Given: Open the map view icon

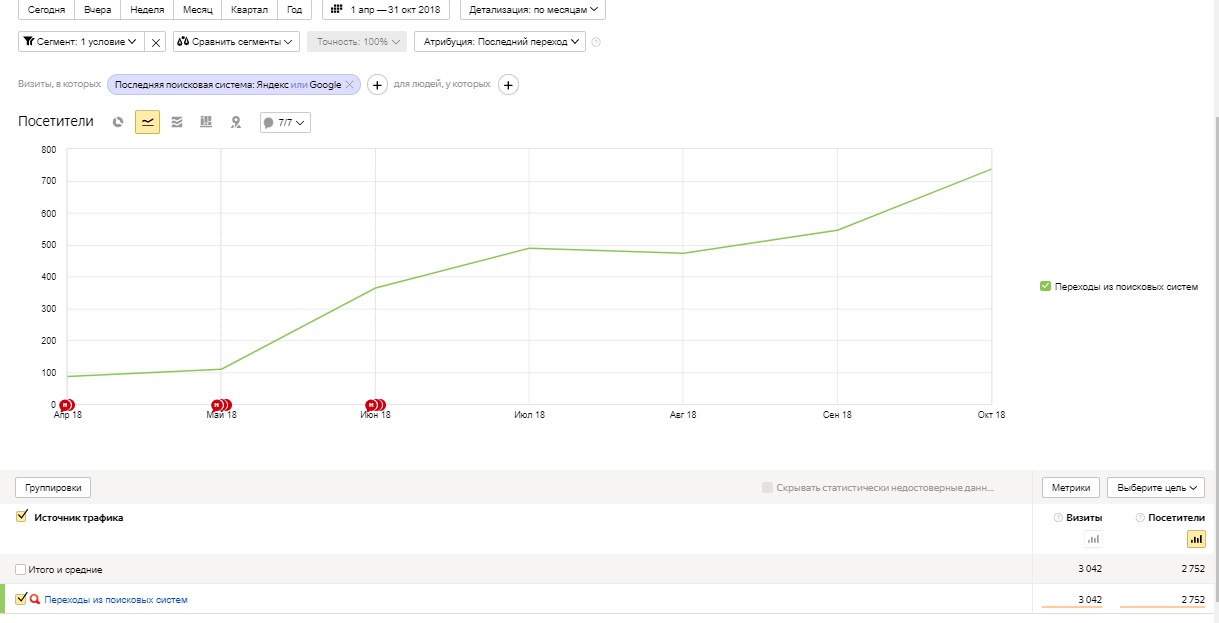Looking at the screenshot, I should tap(236, 122).
